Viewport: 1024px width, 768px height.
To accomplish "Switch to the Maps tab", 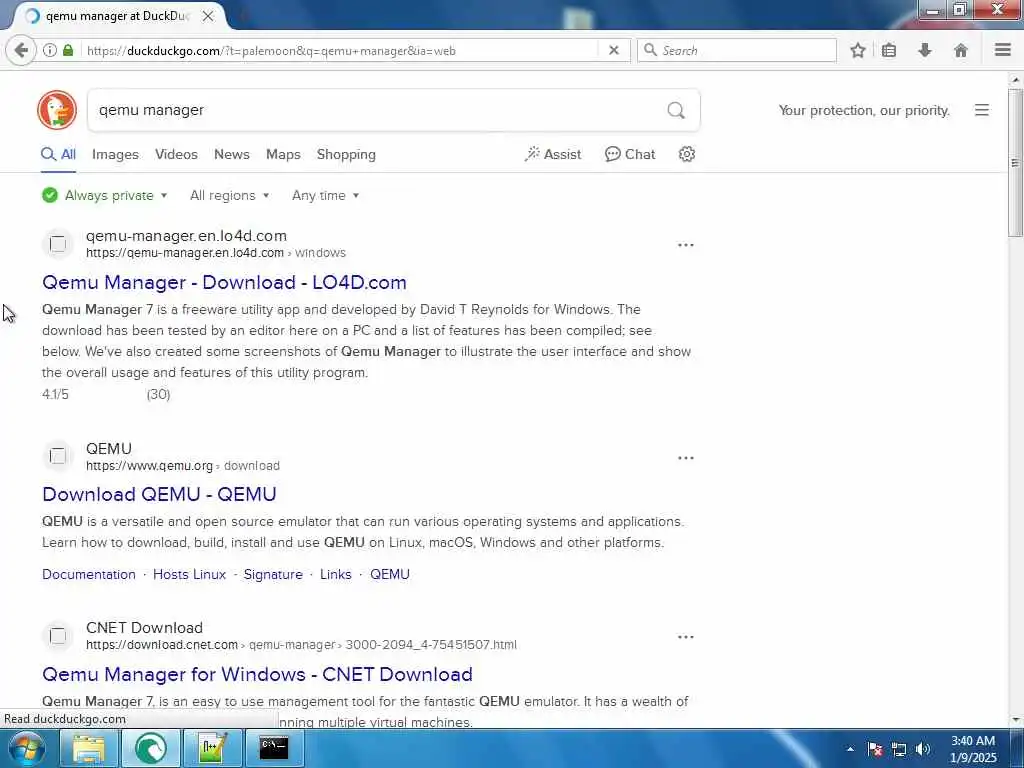I will [x=283, y=154].
